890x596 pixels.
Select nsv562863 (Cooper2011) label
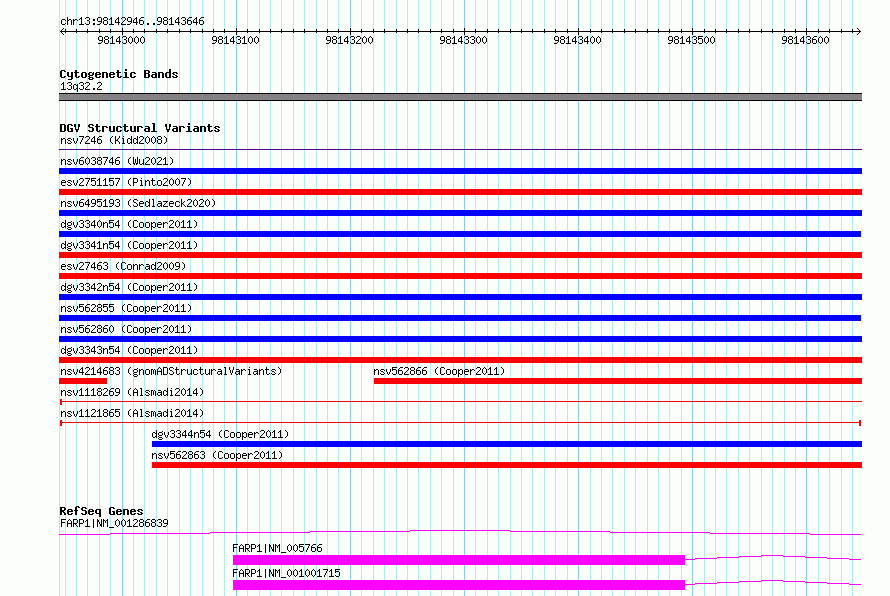click(x=217, y=455)
